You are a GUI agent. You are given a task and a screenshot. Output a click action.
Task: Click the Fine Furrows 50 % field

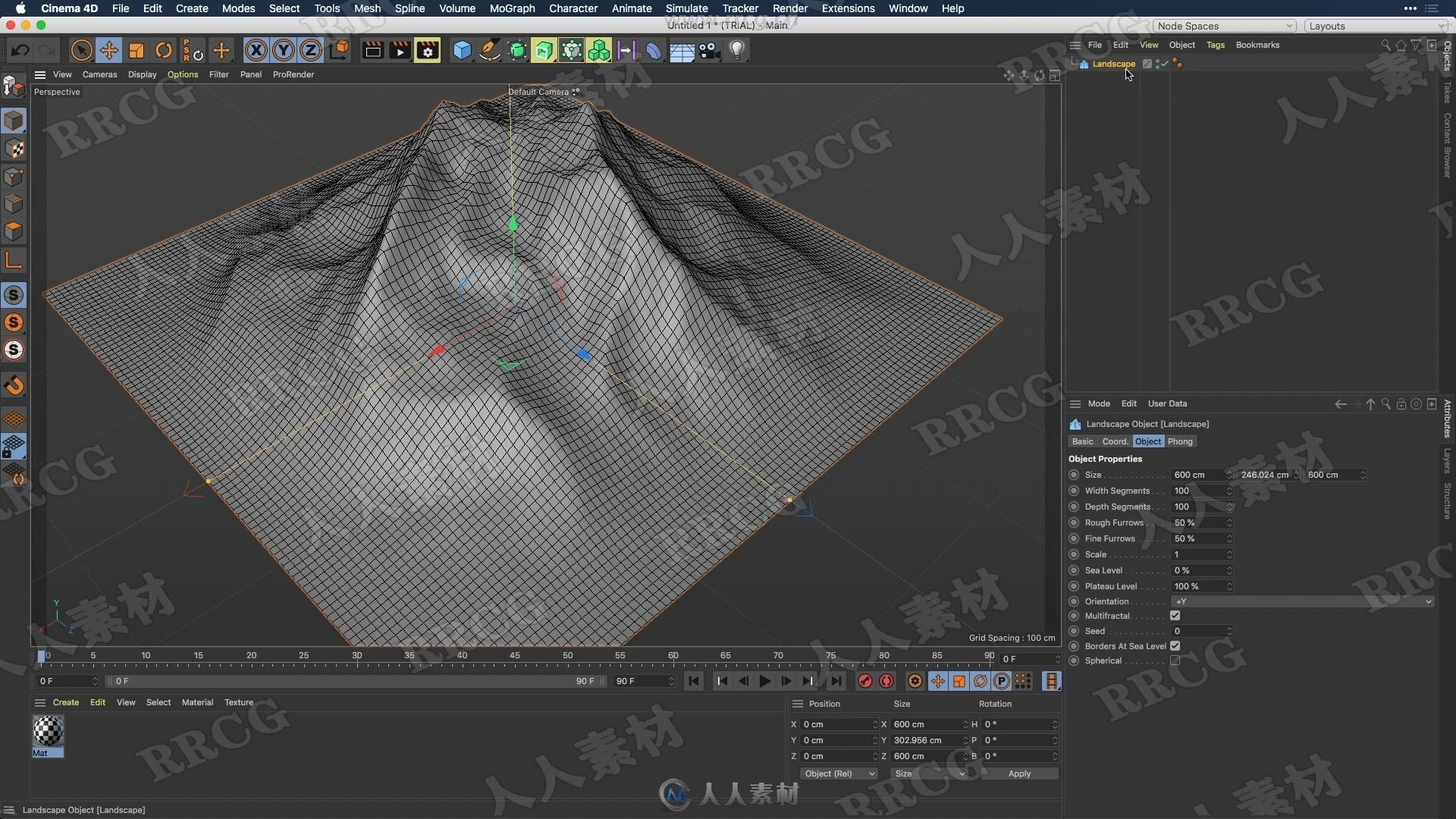tap(1202, 538)
